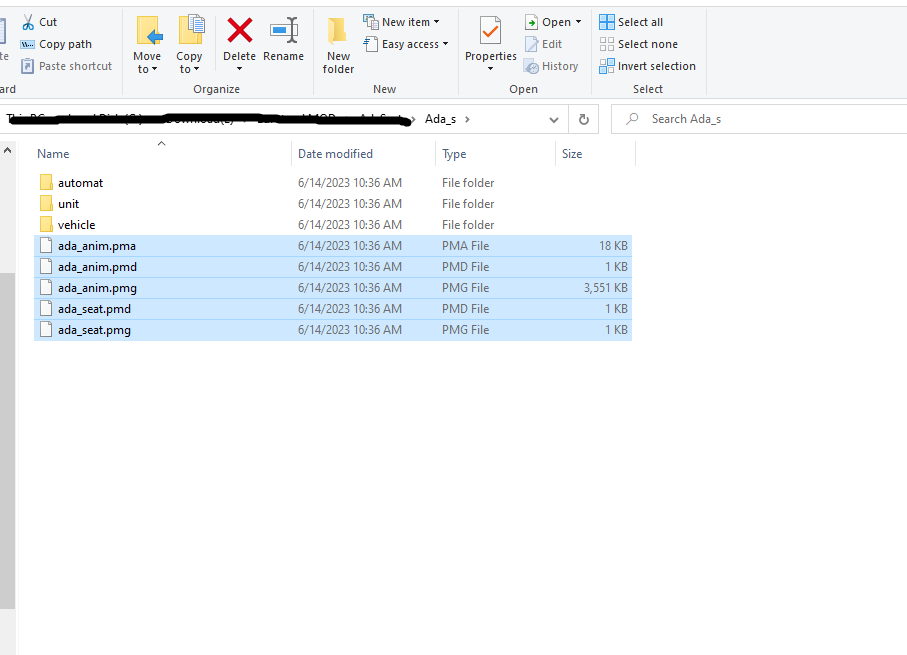
Task: Click unit folder's date modified
Action: coord(350,204)
